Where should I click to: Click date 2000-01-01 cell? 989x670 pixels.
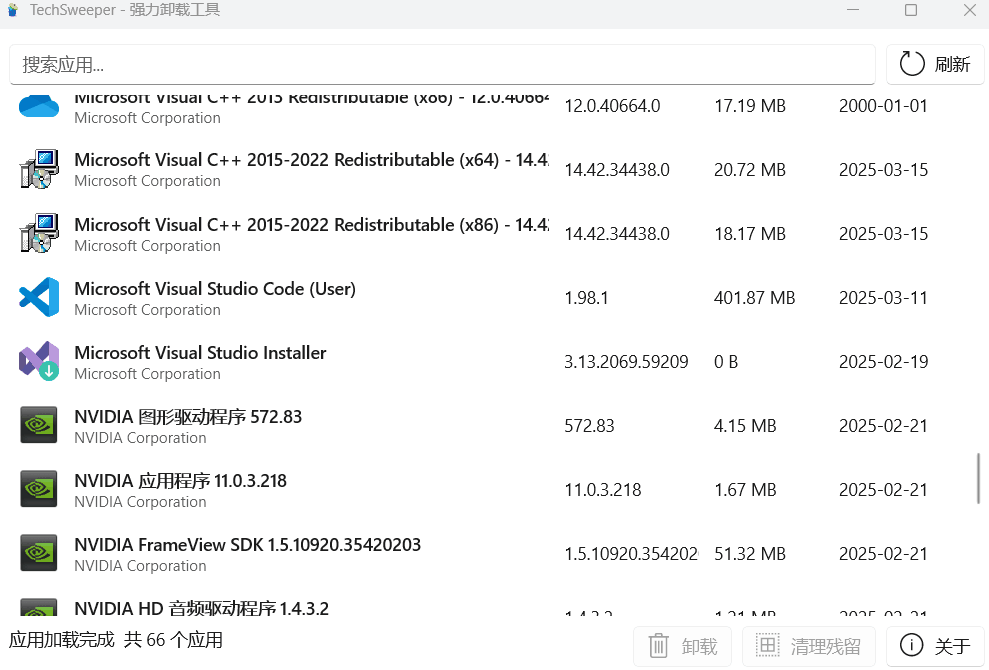(883, 106)
